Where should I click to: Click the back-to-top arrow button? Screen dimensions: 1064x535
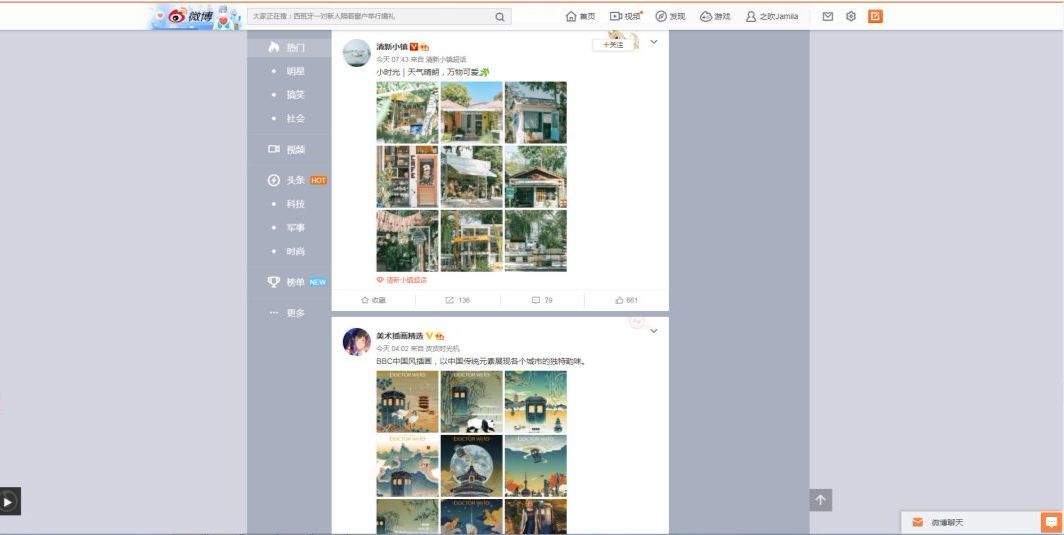point(820,500)
